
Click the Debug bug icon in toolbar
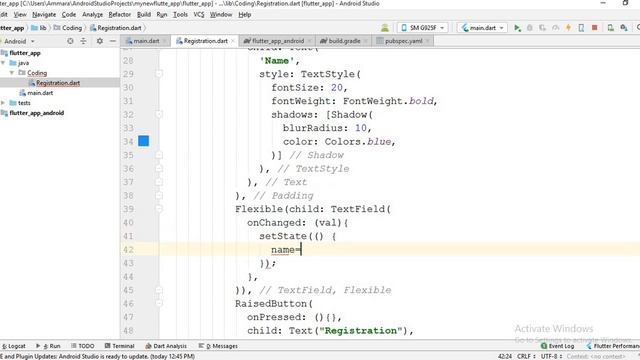(x=530, y=28)
